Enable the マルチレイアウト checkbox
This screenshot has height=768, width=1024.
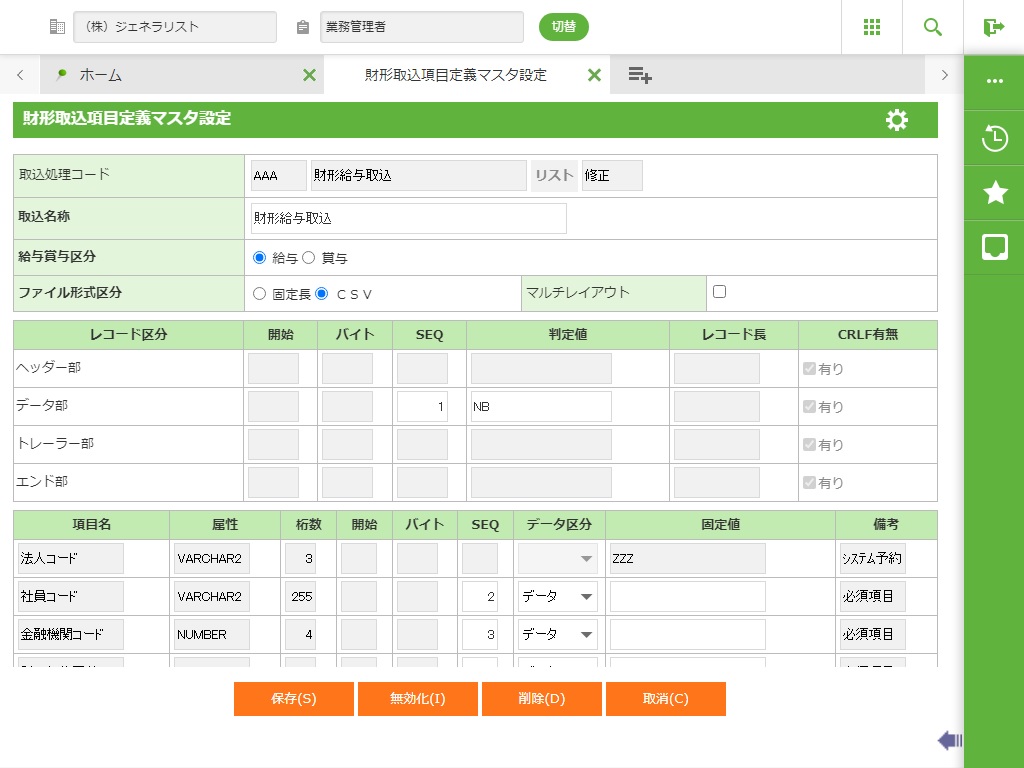pos(719,292)
